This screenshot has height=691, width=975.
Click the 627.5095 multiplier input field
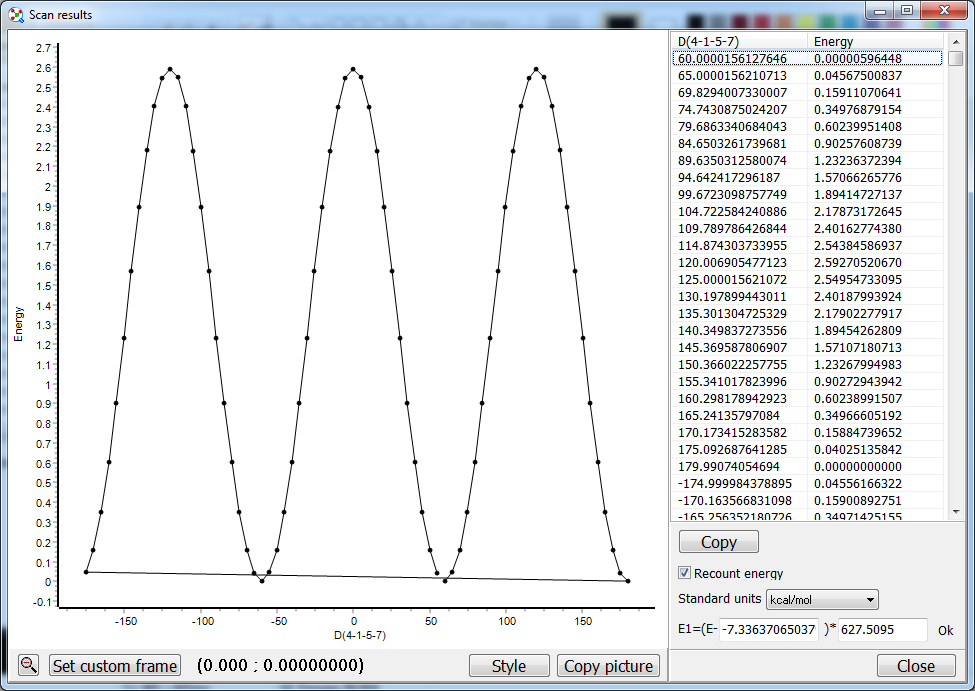pyautogui.click(x=882, y=631)
